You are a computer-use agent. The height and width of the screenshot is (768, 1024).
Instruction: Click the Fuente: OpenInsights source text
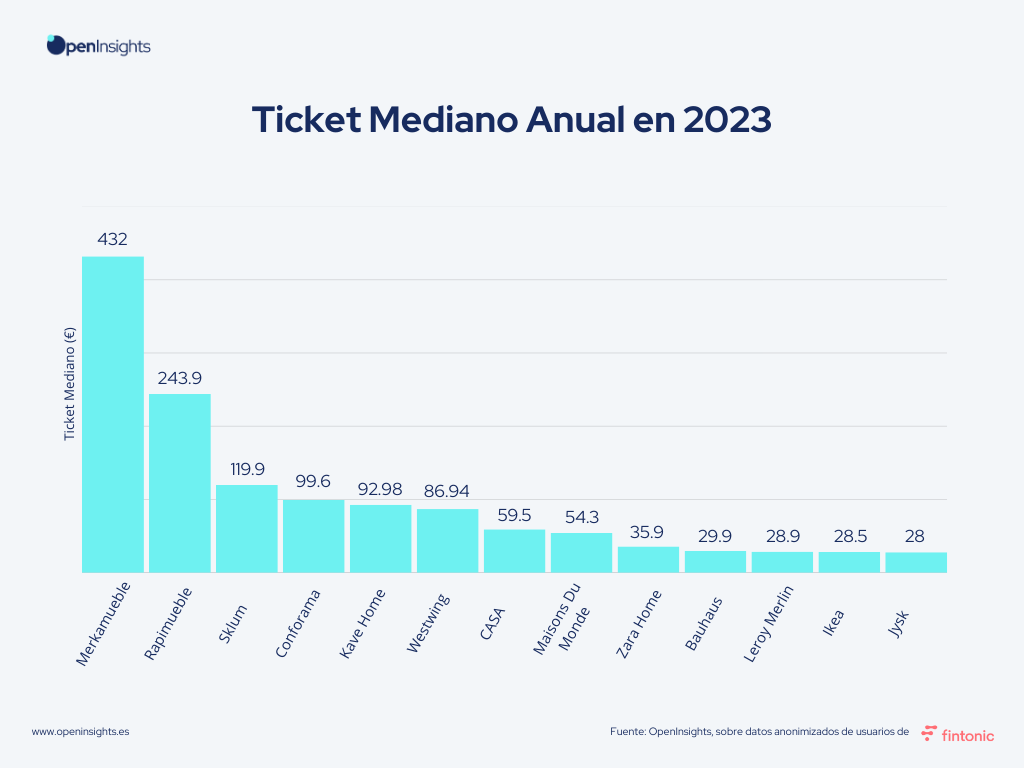coord(758,733)
